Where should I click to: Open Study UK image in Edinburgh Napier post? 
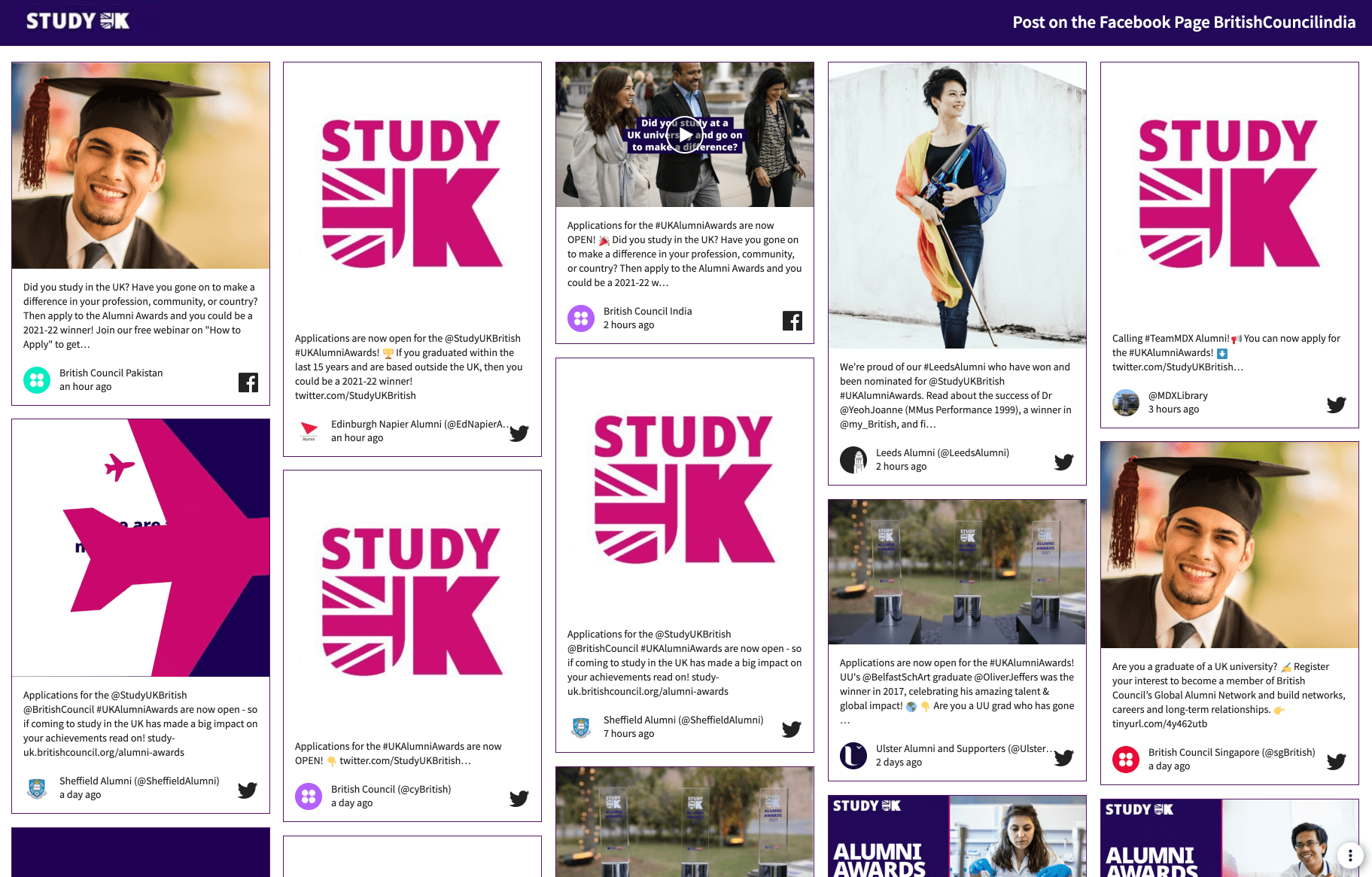[x=412, y=191]
